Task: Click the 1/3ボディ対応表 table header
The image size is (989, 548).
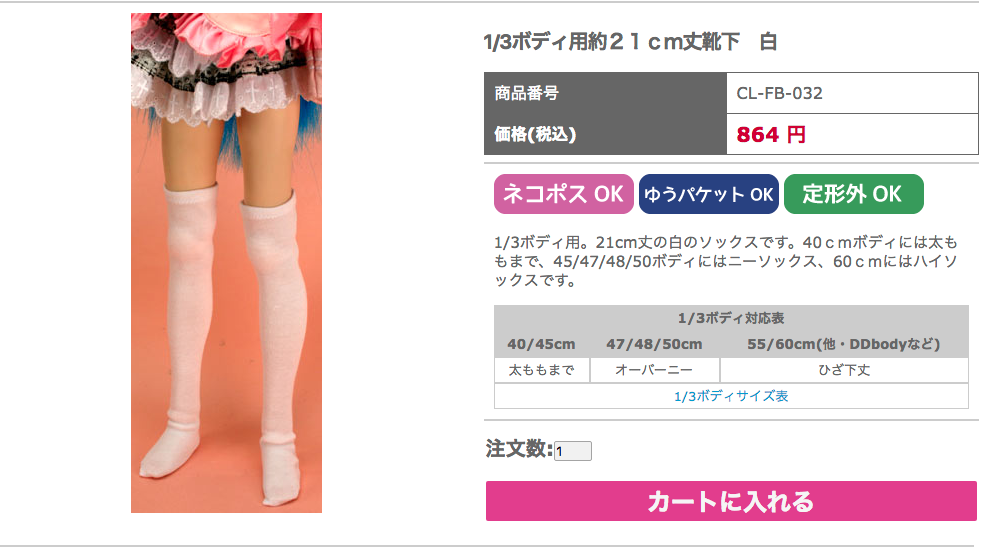Action: [731, 318]
